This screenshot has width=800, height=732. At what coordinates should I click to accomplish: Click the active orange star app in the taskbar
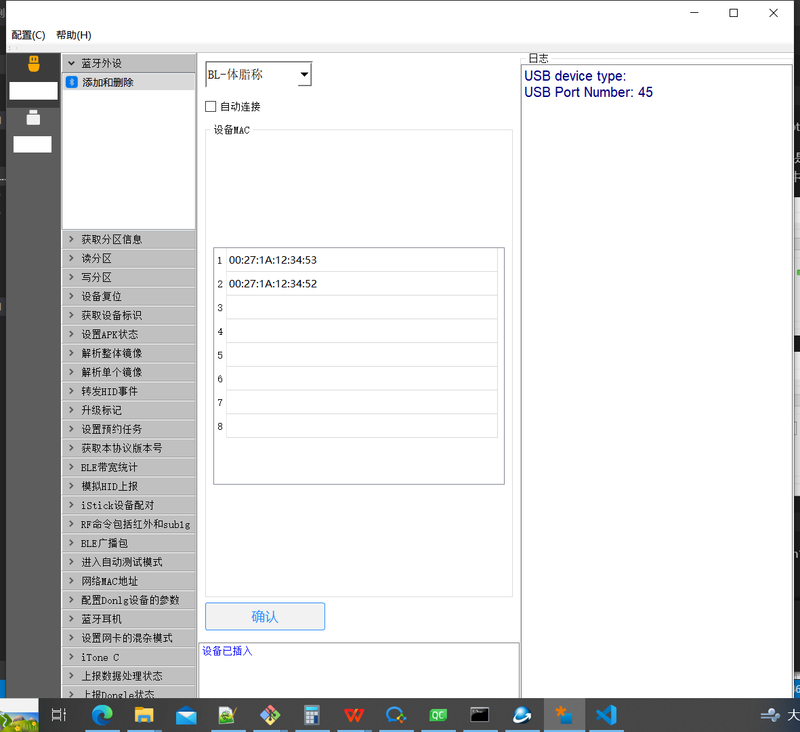click(x=564, y=715)
